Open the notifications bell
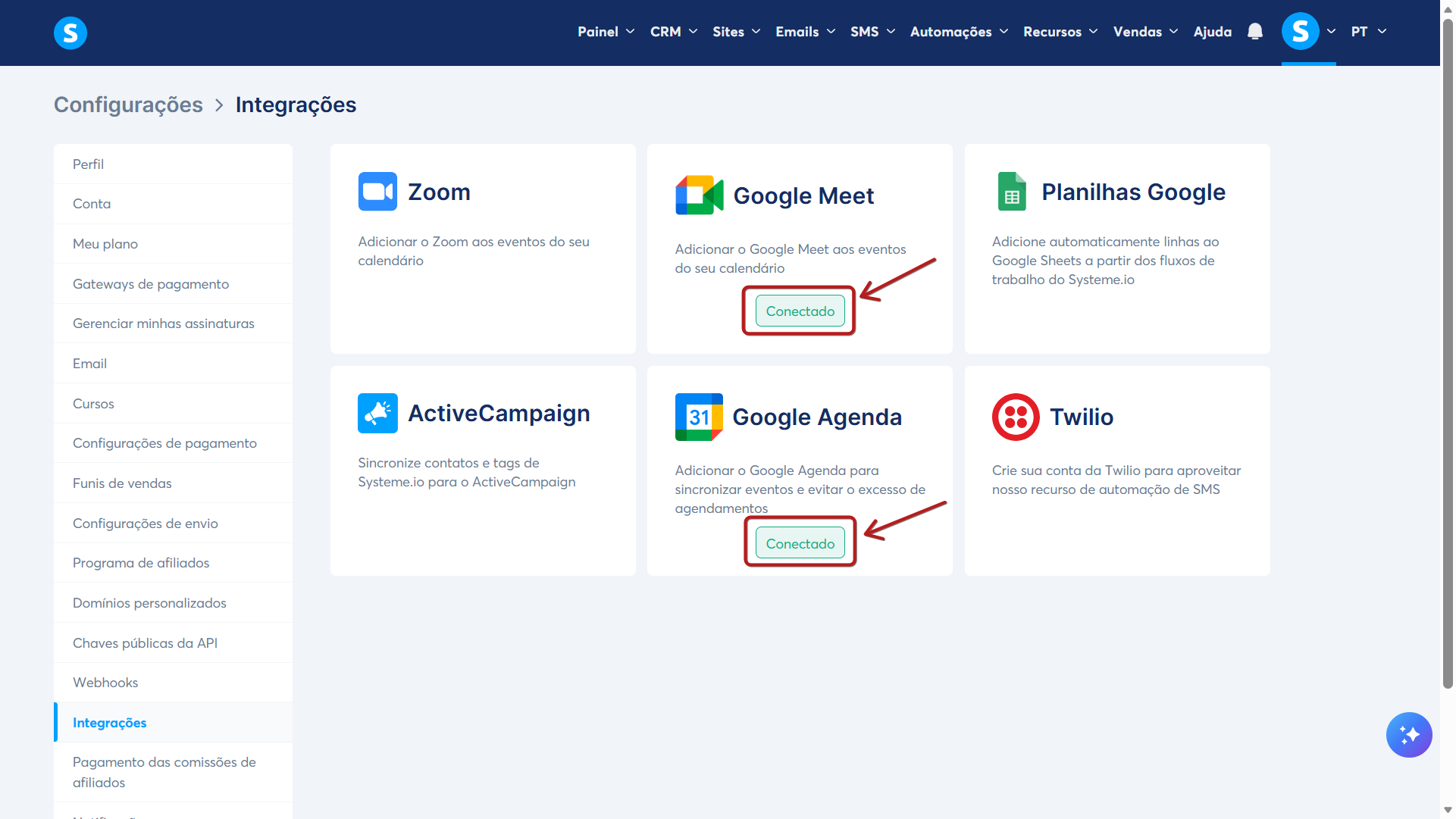The width and height of the screenshot is (1456, 819). [x=1255, y=32]
